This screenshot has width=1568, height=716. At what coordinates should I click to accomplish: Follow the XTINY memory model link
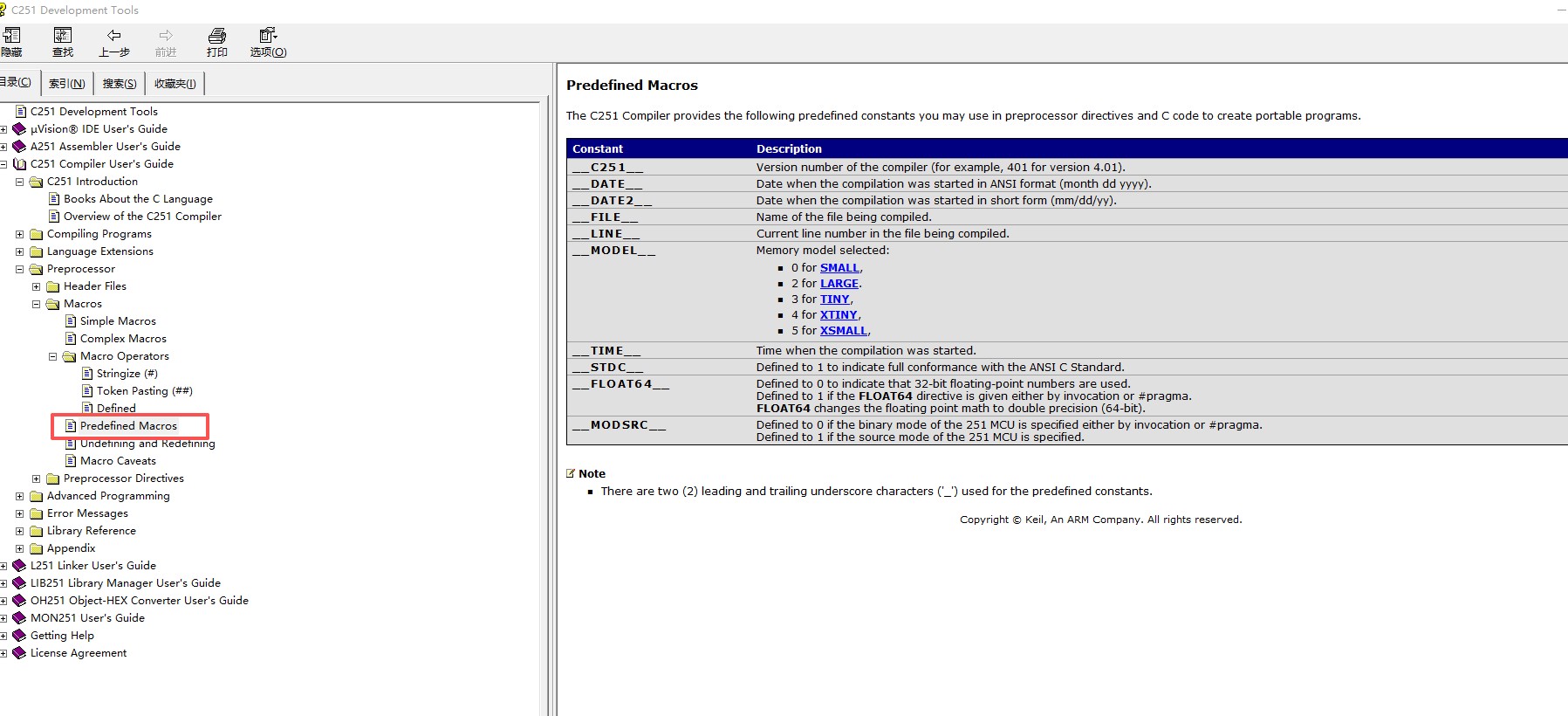click(x=839, y=315)
